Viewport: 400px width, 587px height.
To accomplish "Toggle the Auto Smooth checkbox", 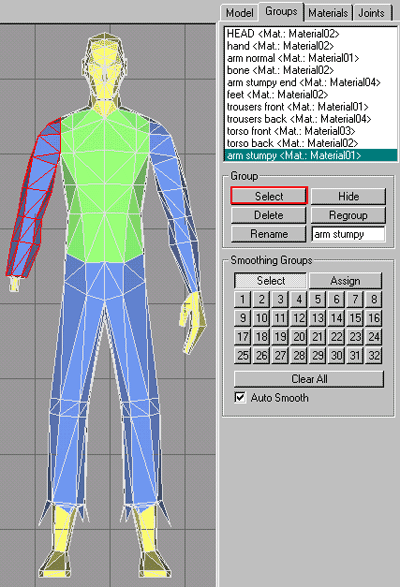I will click(x=240, y=397).
